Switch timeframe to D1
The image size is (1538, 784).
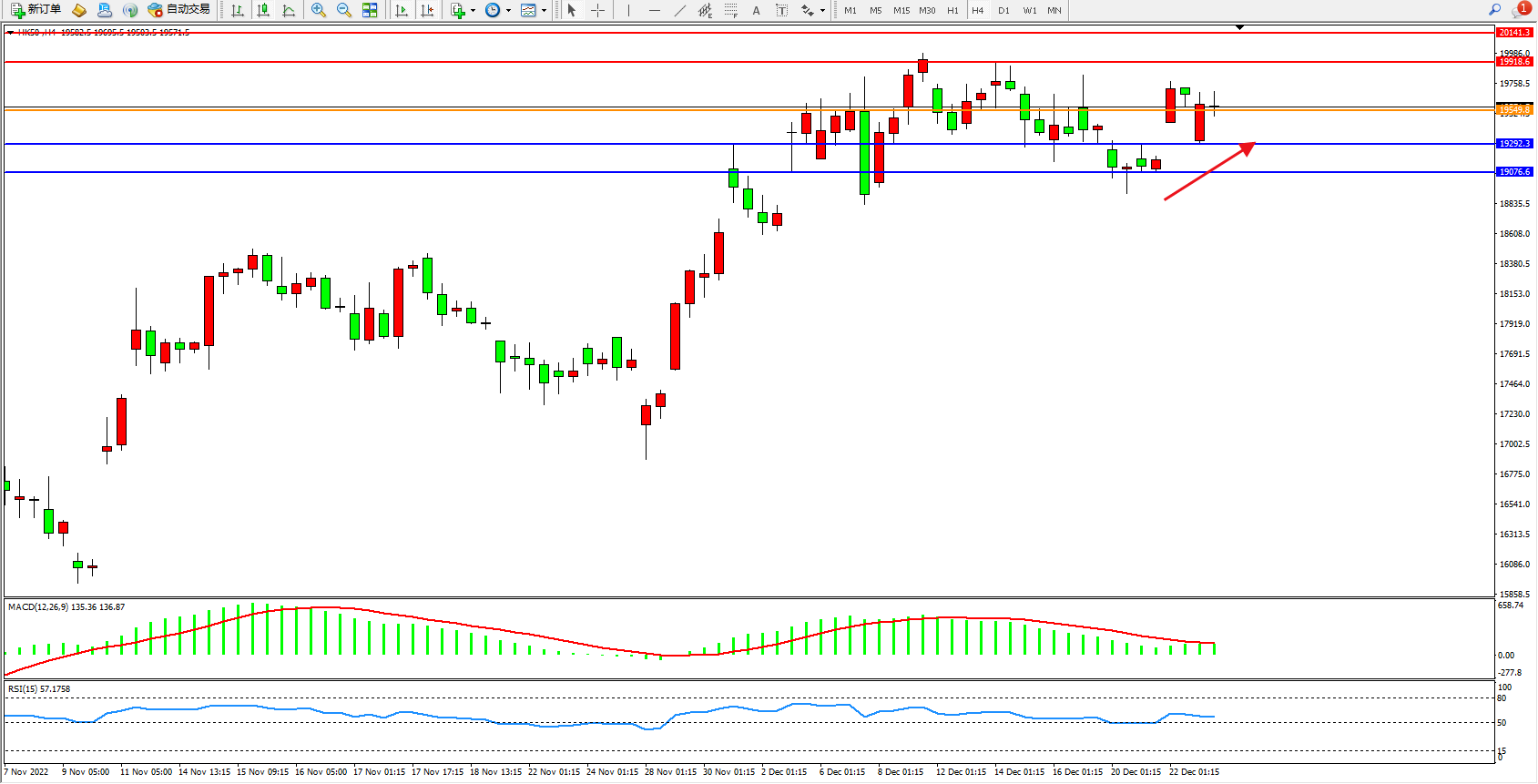(x=1003, y=10)
